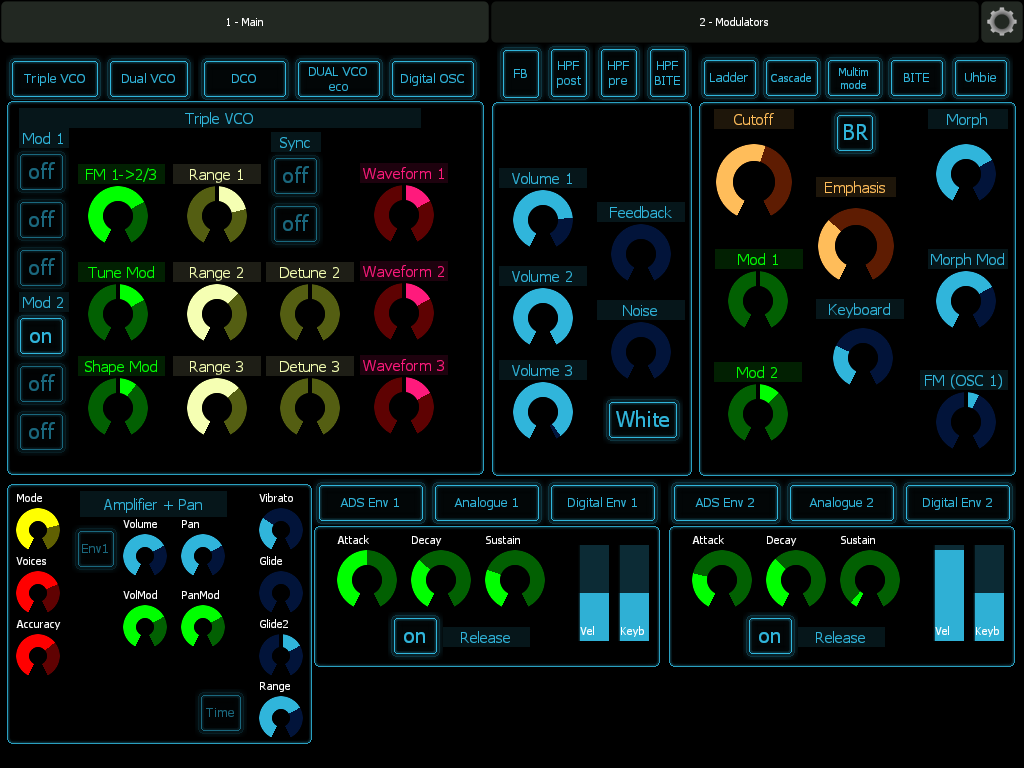The height and width of the screenshot is (768, 1024).
Task: Click the yellow Mode knob
Action: point(38,530)
